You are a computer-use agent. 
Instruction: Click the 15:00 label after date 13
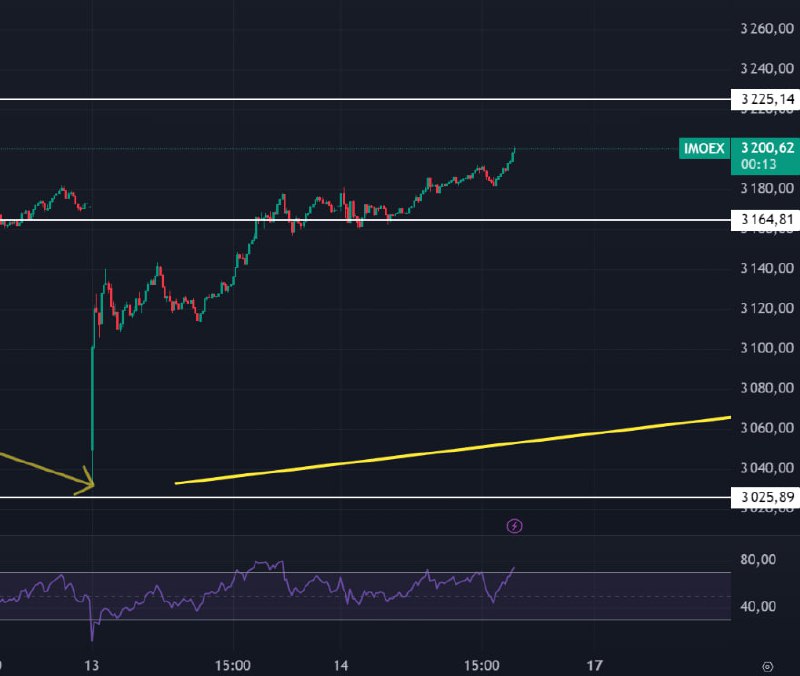pyautogui.click(x=233, y=666)
